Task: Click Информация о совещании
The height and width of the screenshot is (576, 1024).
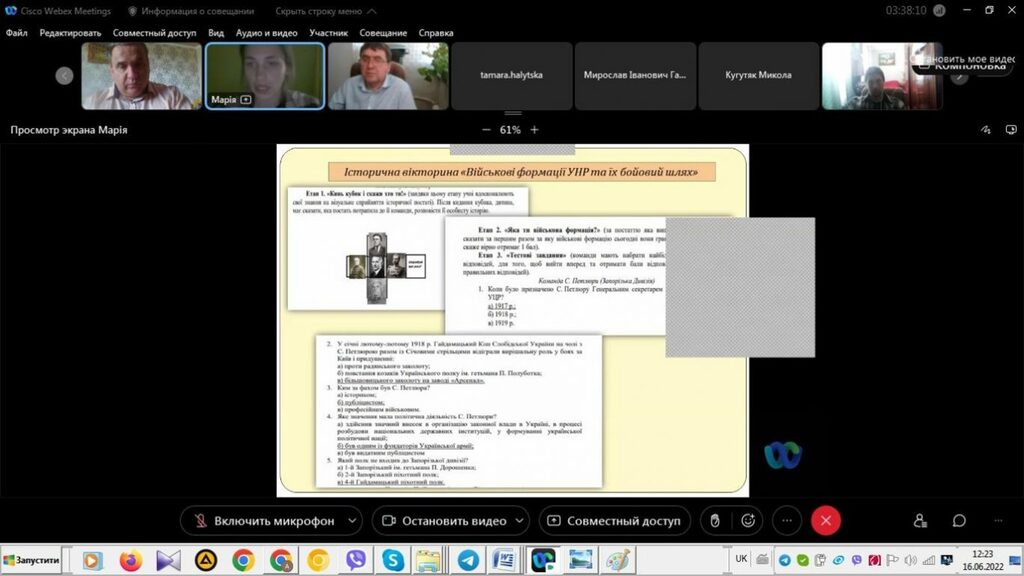Action: [x=190, y=11]
